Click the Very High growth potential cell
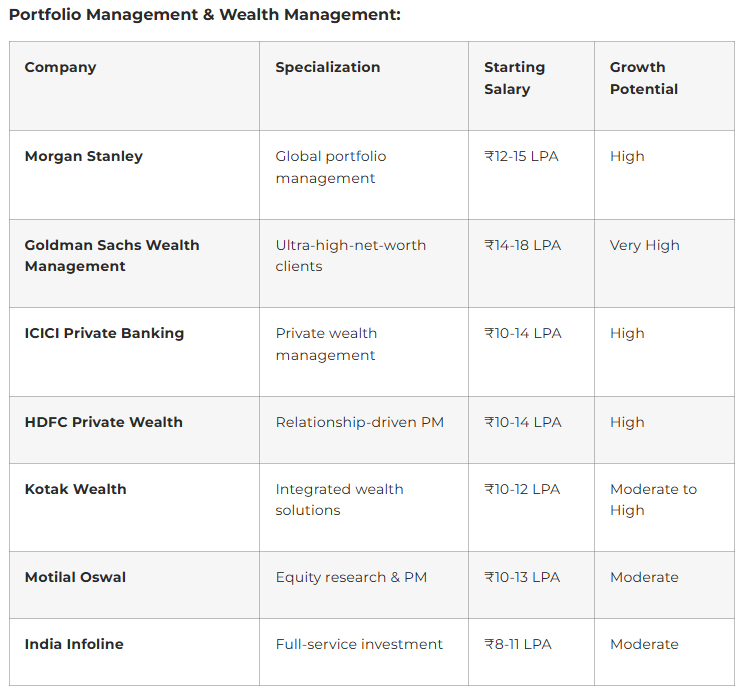Viewport: 752px width, 695px height. click(x=644, y=245)
